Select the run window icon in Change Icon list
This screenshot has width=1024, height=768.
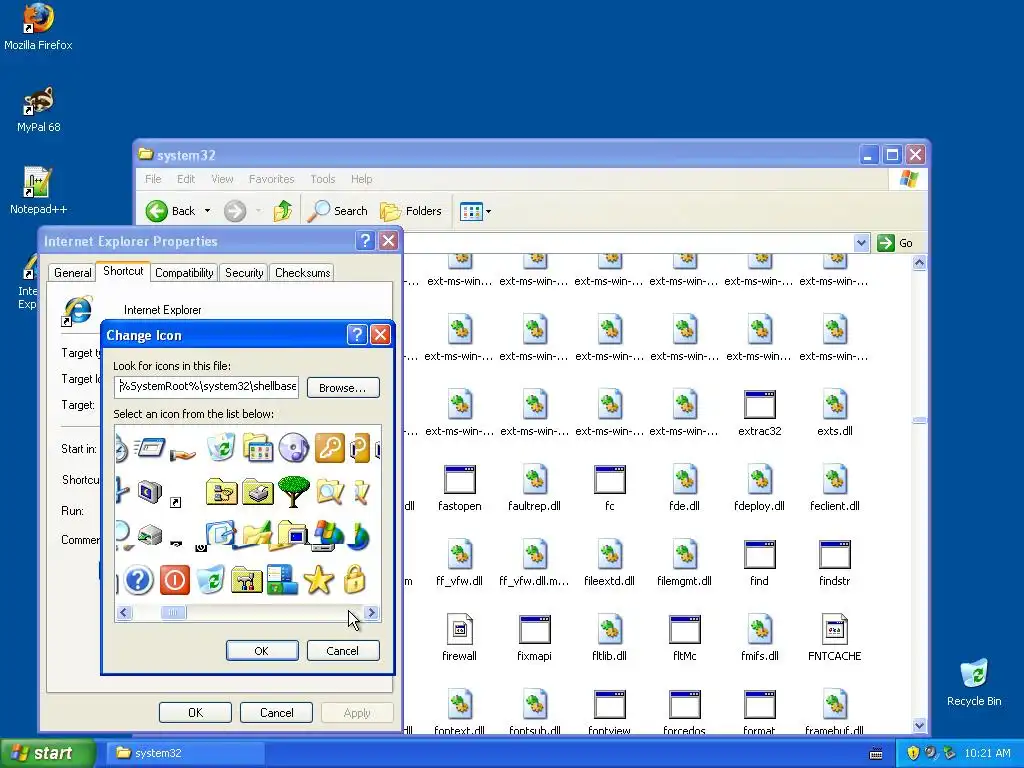tap(150, 447)
